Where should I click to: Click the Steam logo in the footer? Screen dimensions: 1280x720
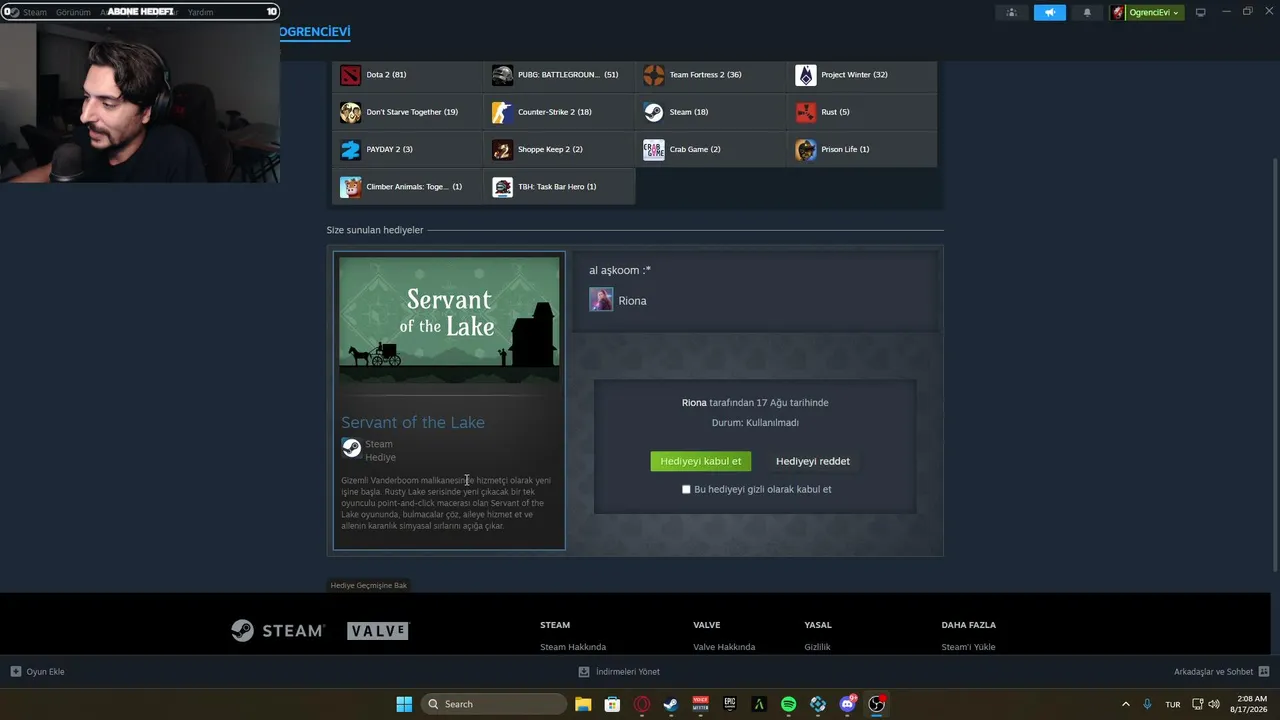[x=278, y=631]
